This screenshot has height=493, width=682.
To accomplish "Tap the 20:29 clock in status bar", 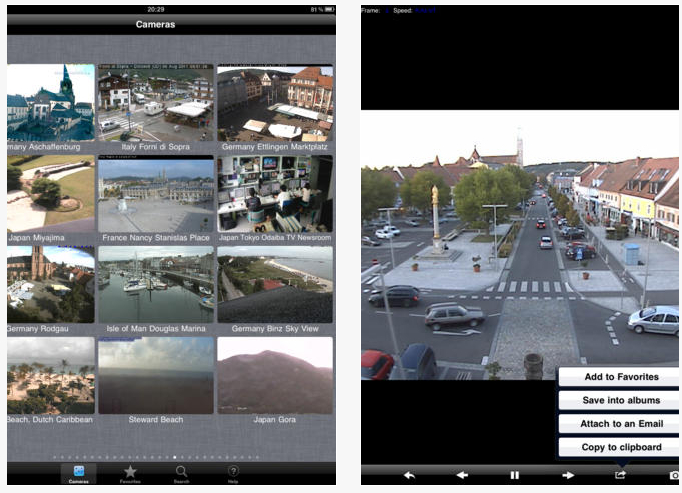I will pos(156,9).
